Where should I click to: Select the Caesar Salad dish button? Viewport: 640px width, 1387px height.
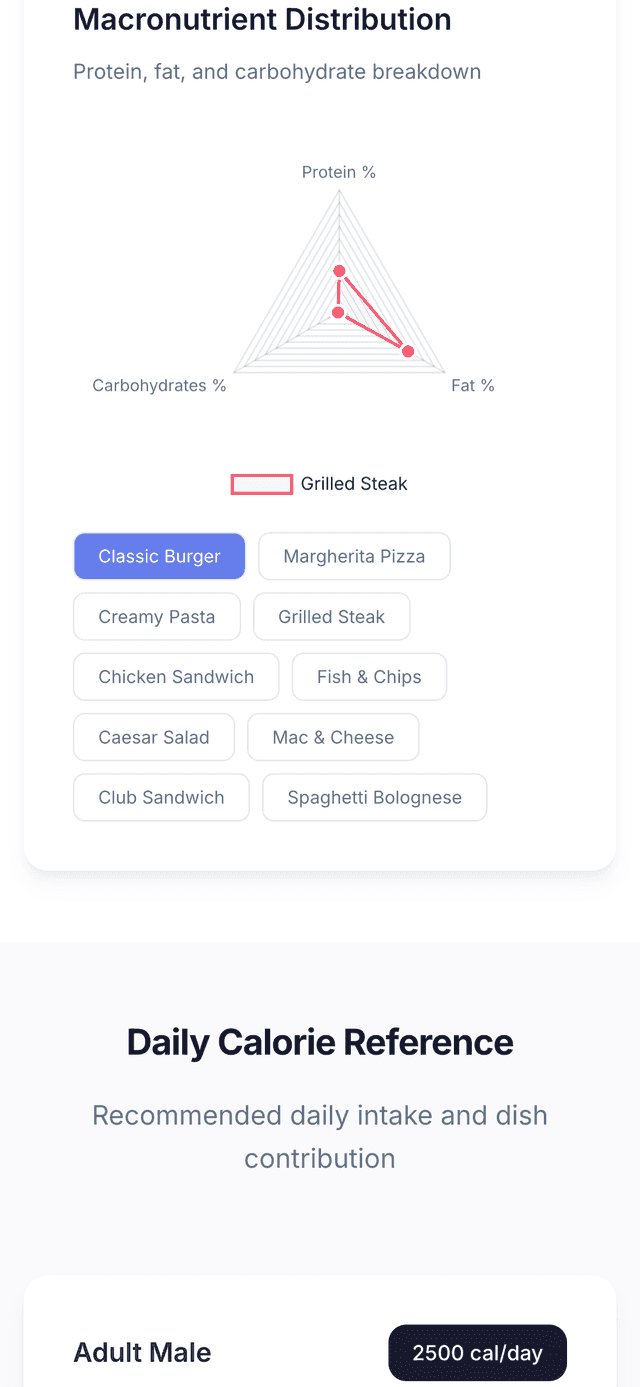pyautogui.click(x=153, y=737)
